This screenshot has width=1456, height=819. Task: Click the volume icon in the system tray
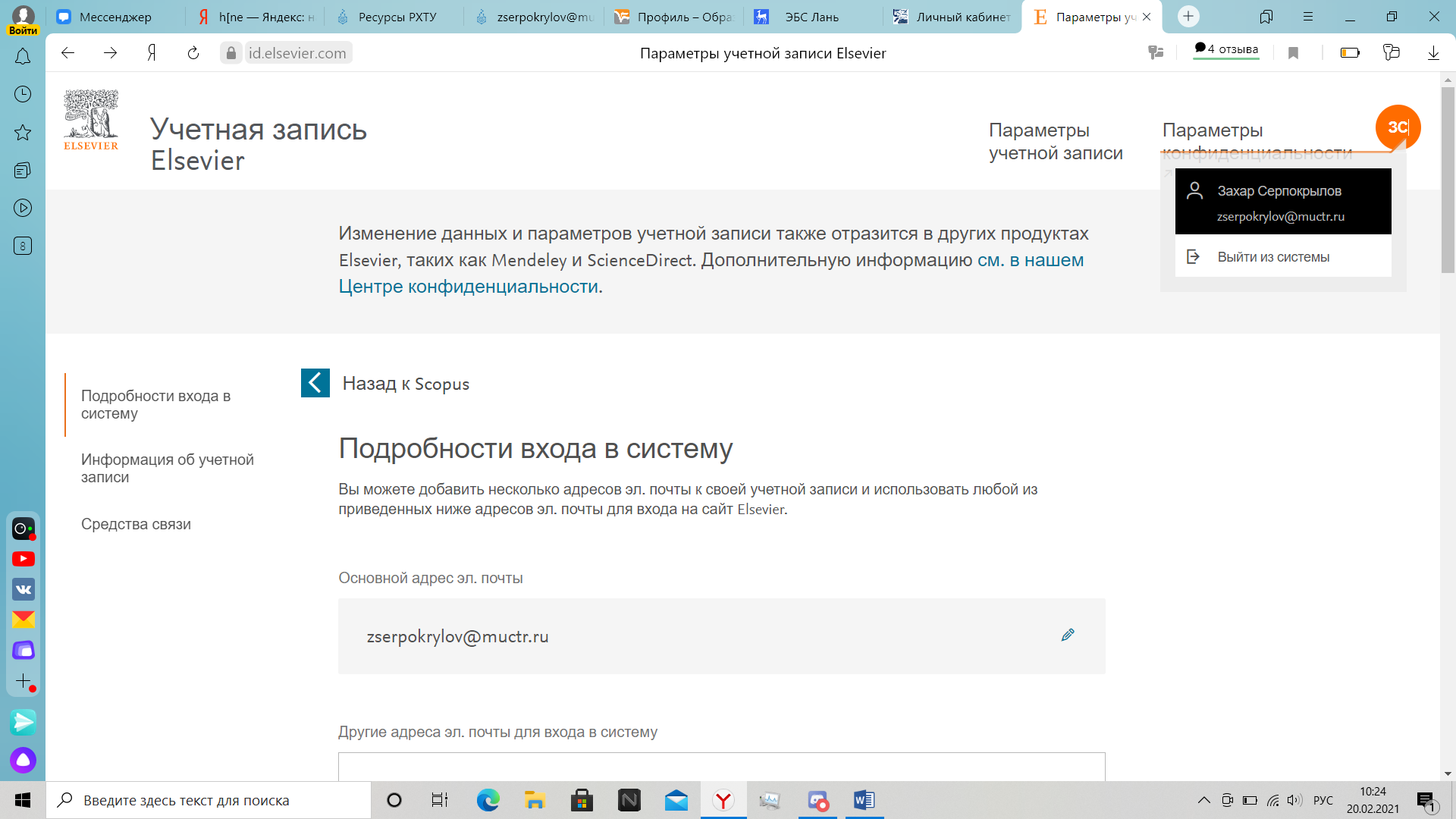coord(1294,800)
